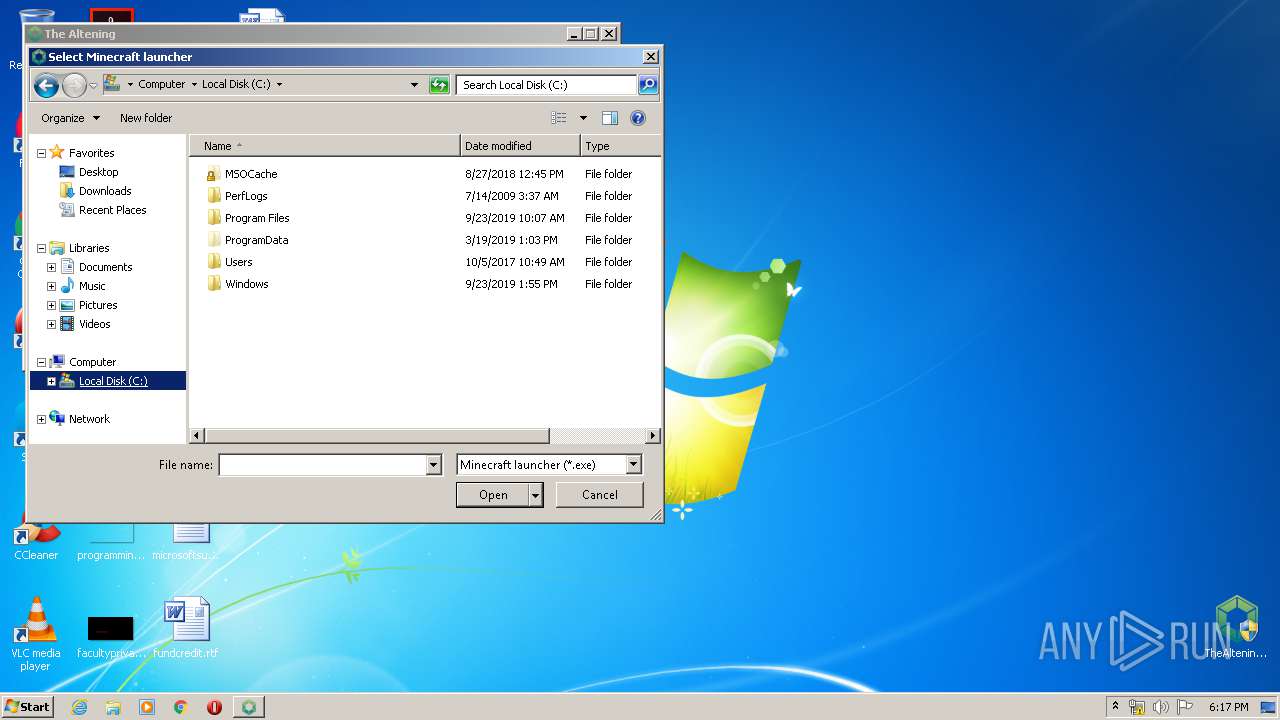Select the MSOCache folder icon
The height and width of the screenshot is (720, 1280).
pyautogui.click(x=213, y=174)
